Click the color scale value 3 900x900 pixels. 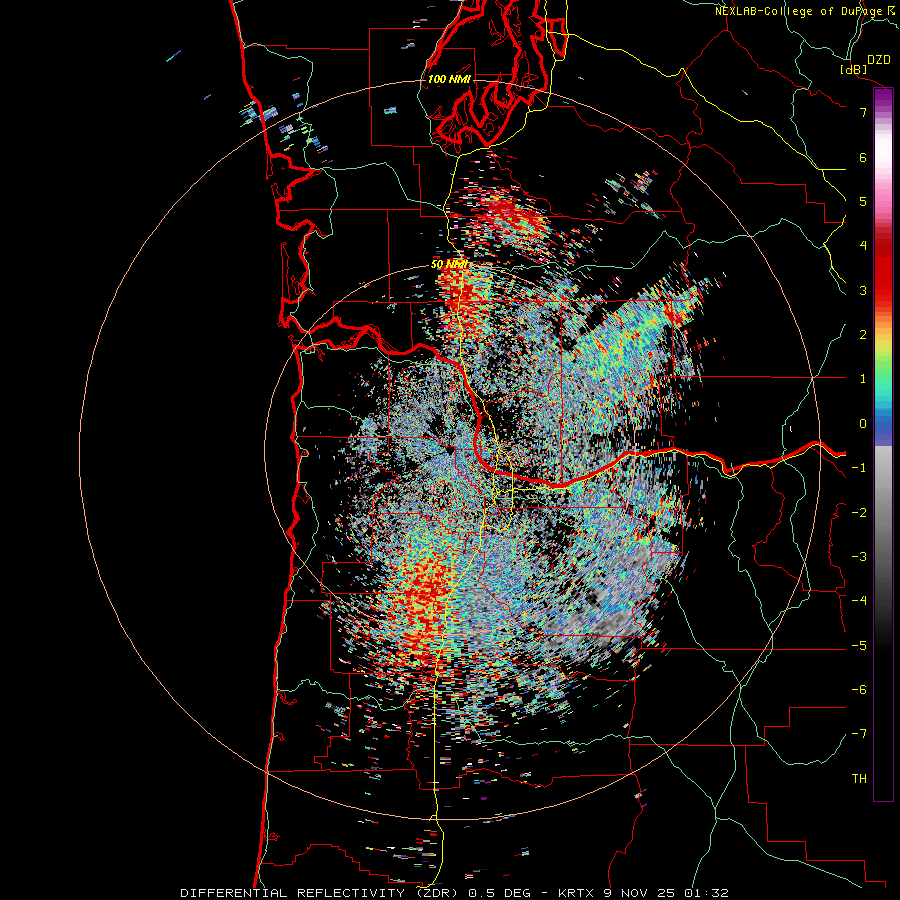click(x=863, y=290)
